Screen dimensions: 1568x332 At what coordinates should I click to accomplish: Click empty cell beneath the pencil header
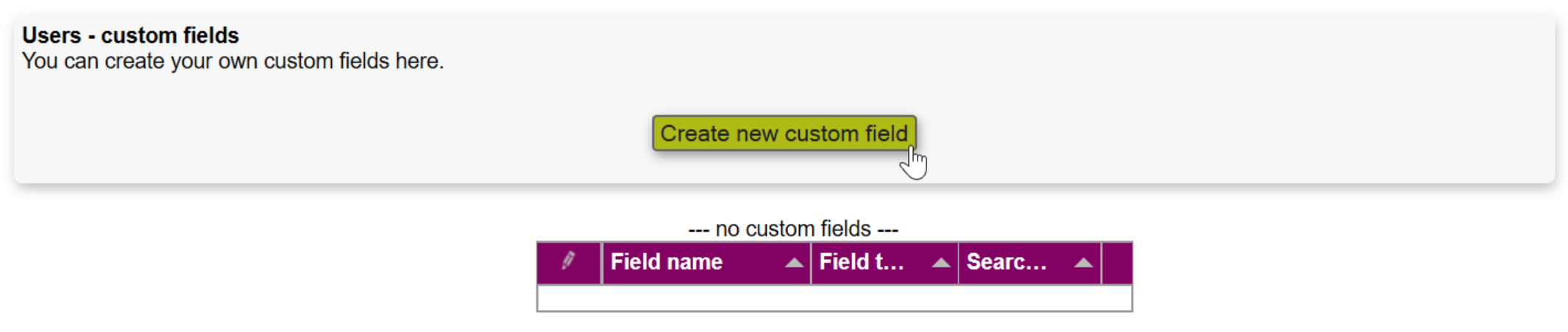coord(570,298)
